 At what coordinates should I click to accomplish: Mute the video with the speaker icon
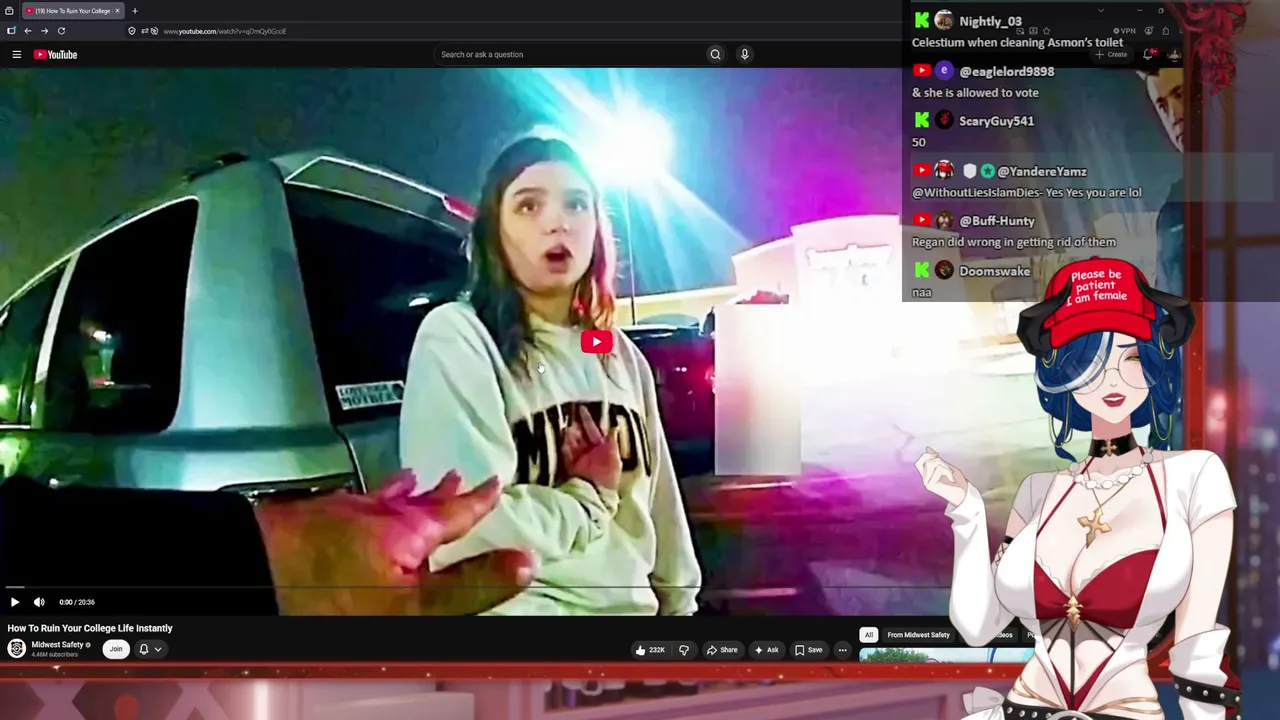point(39,602)
